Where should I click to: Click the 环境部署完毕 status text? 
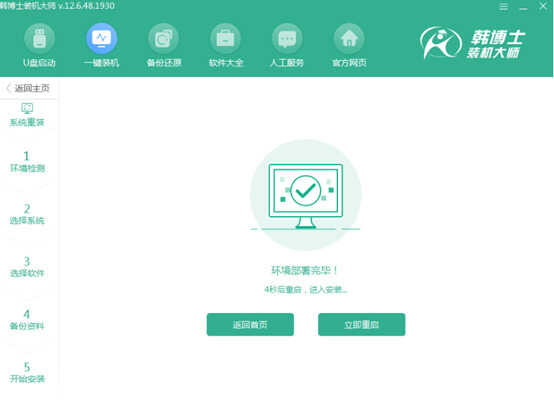(305, 271)
